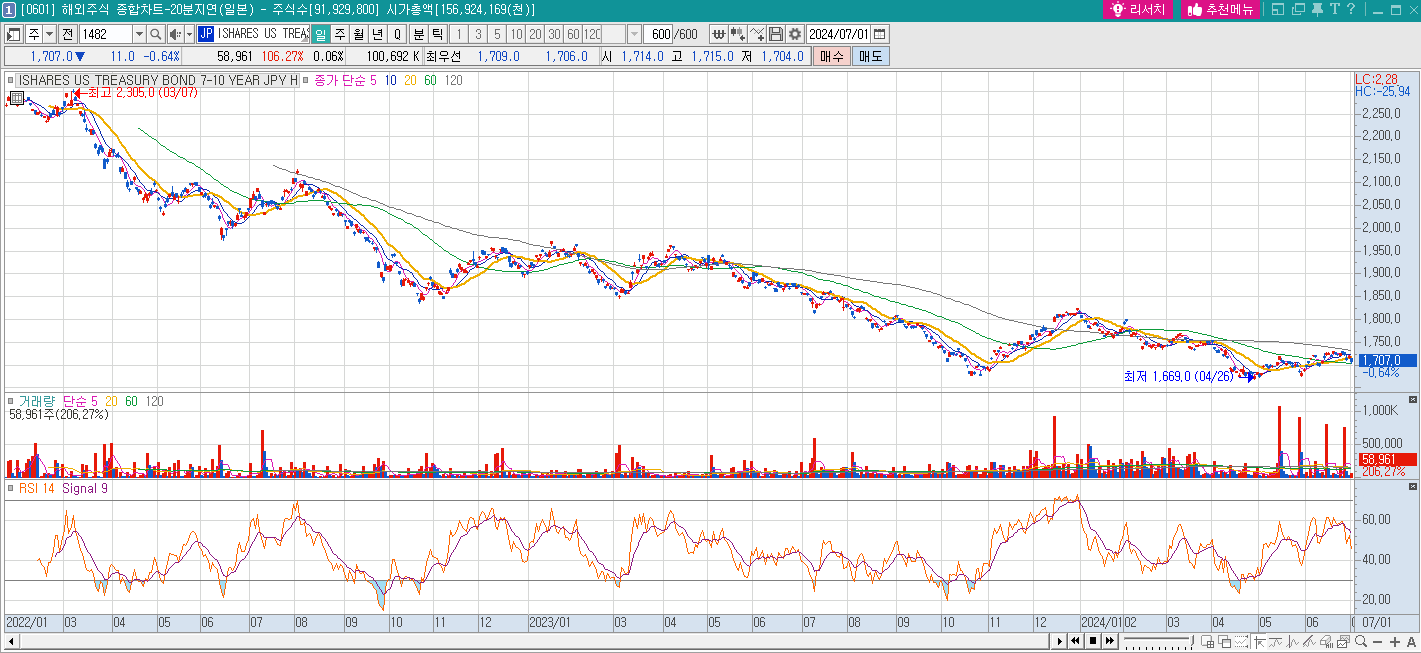Viewport: 1421px width, 653px height.
Task: Click the stop playback button
Action: (x=1093, y=641)
